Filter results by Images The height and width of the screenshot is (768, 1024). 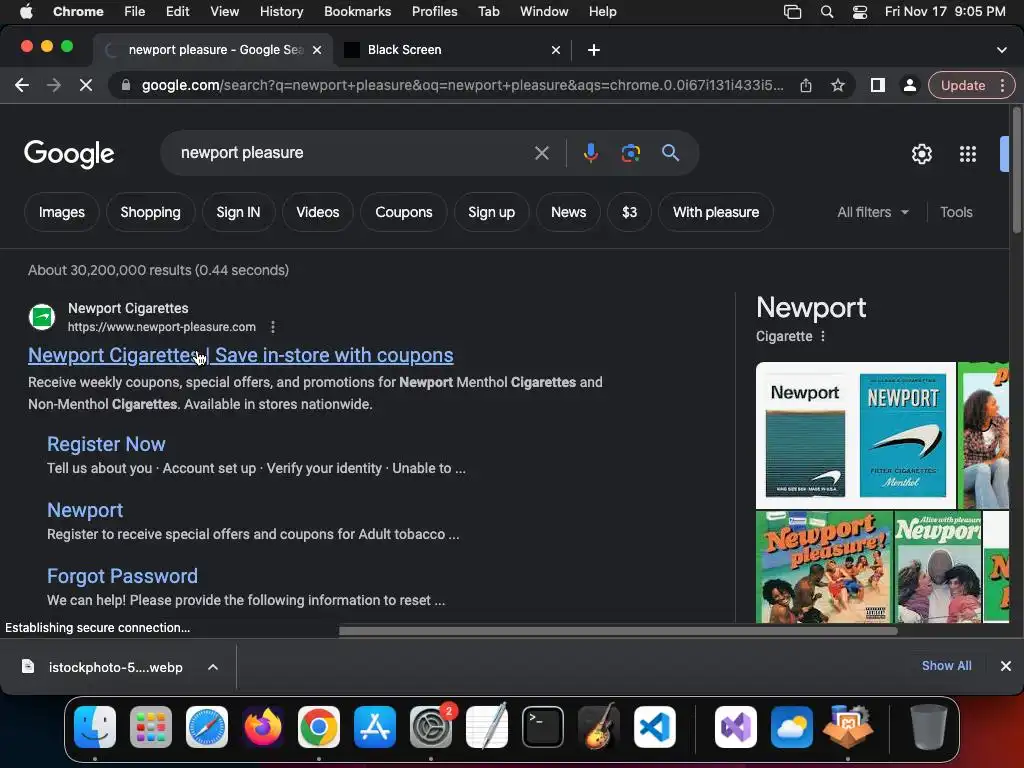click(x=61, y=212)
